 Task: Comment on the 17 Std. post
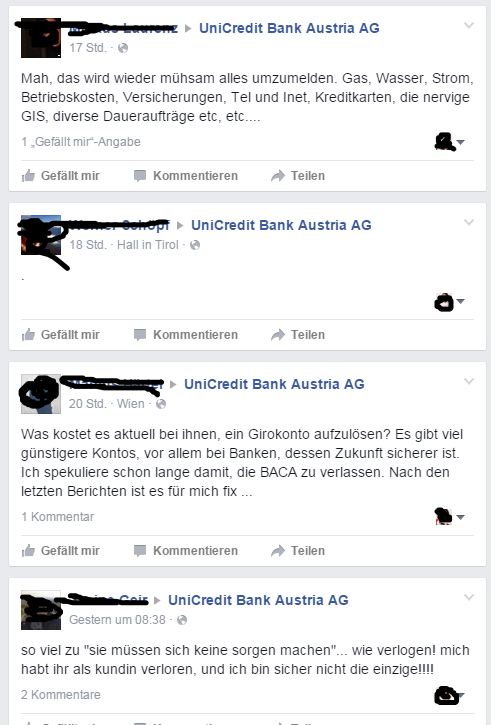coord(185,176)
